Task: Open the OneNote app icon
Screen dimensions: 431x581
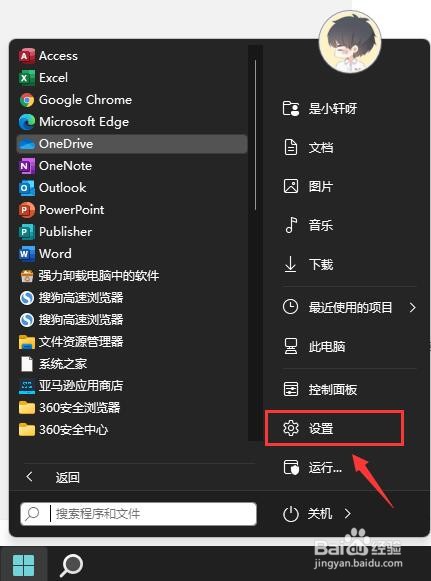Action: point(27,166)
